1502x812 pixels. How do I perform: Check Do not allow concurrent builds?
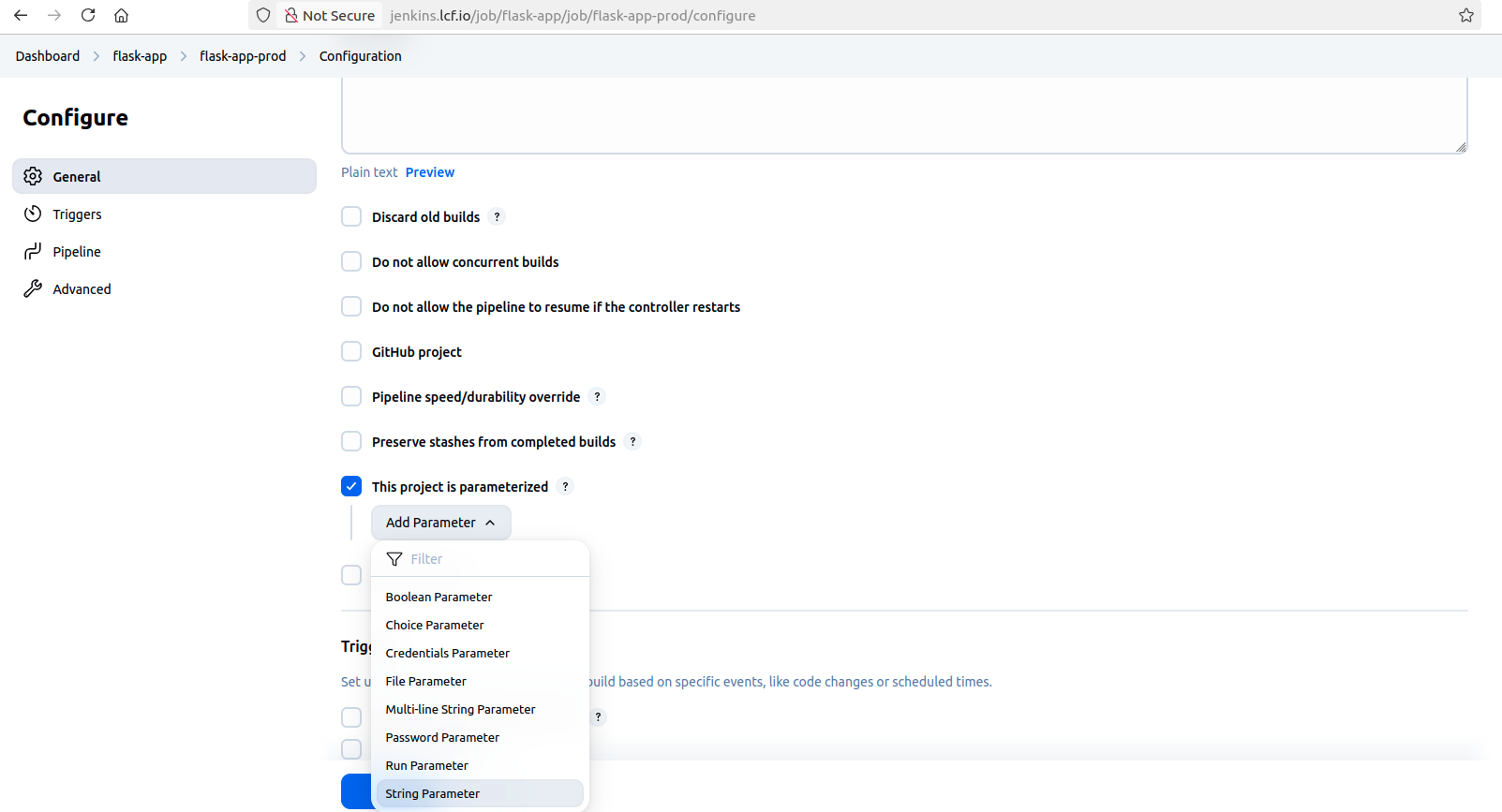pyautogui.click(x=351, y=262)
